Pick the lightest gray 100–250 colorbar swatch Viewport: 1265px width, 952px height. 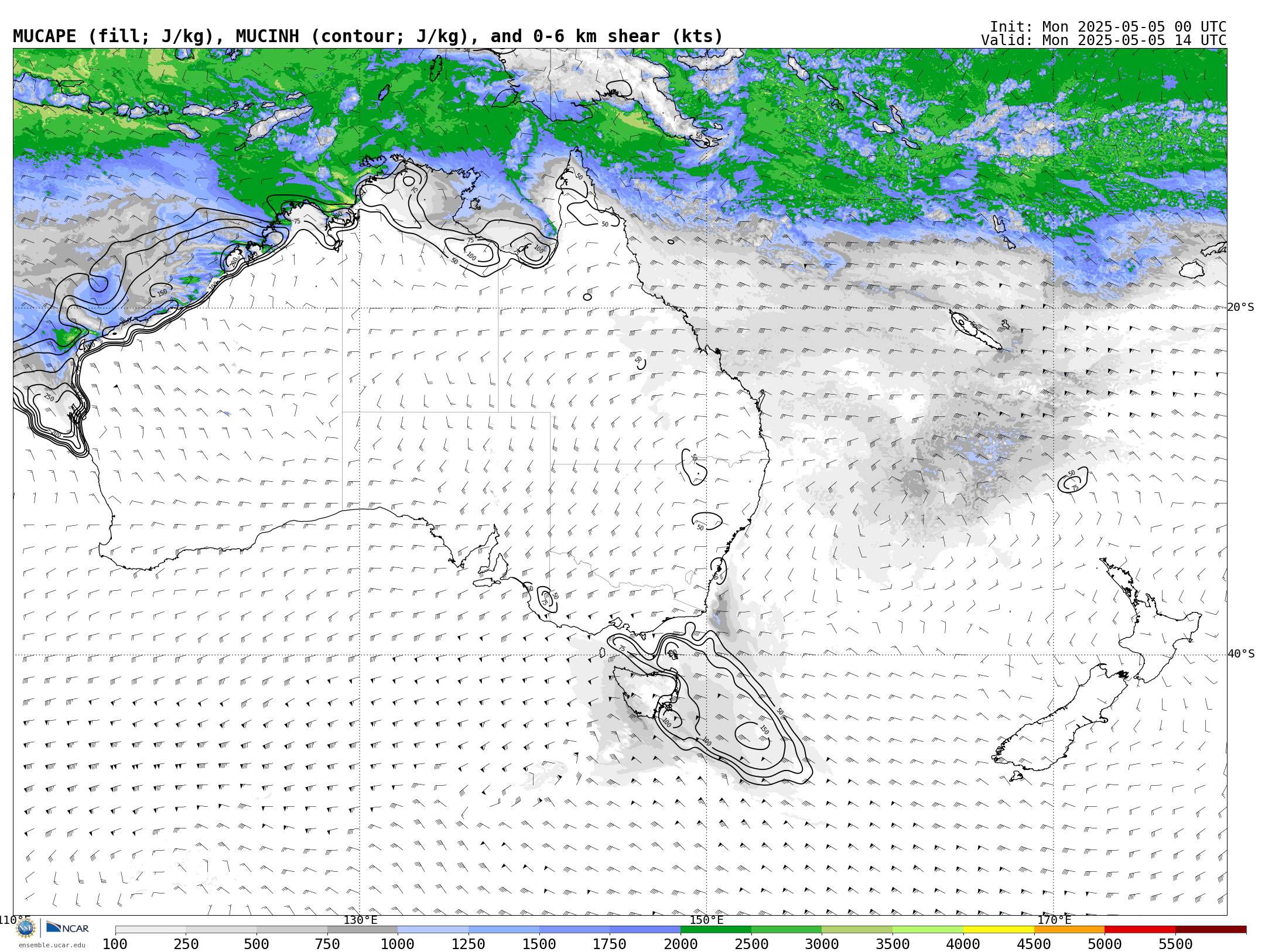pos(151,930)
